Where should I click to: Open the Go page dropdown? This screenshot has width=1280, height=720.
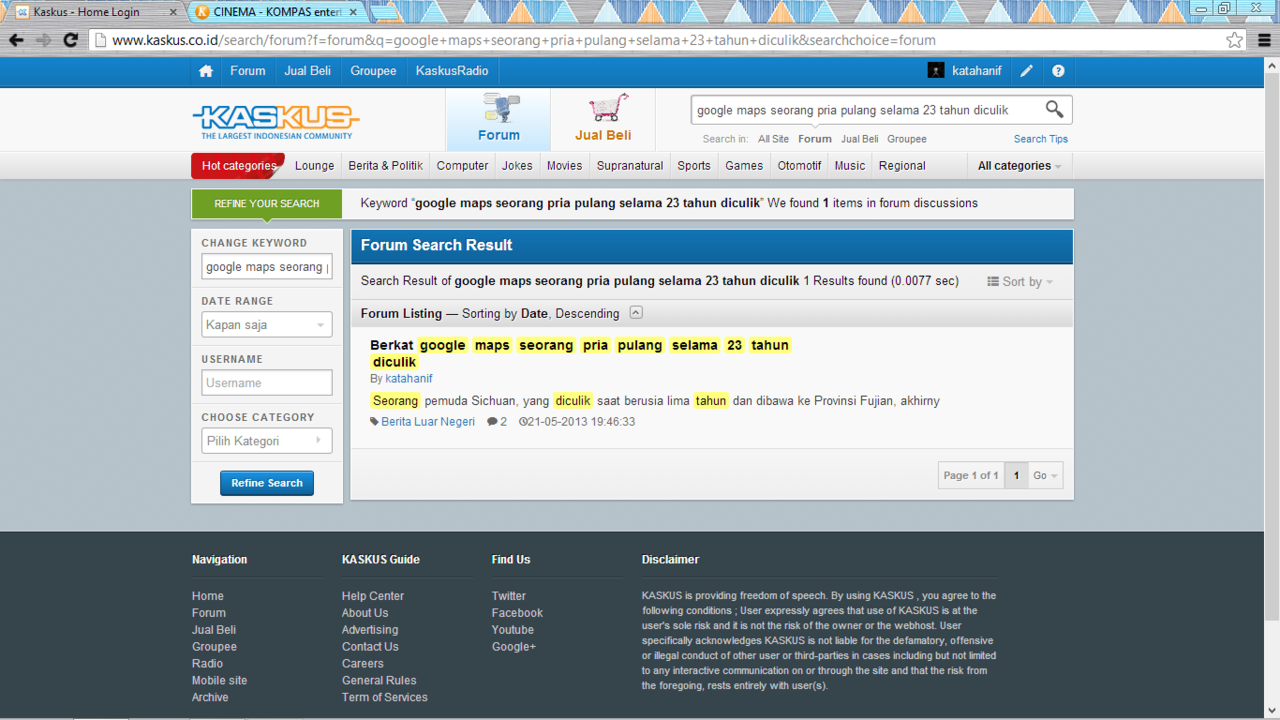(1045, 475)
